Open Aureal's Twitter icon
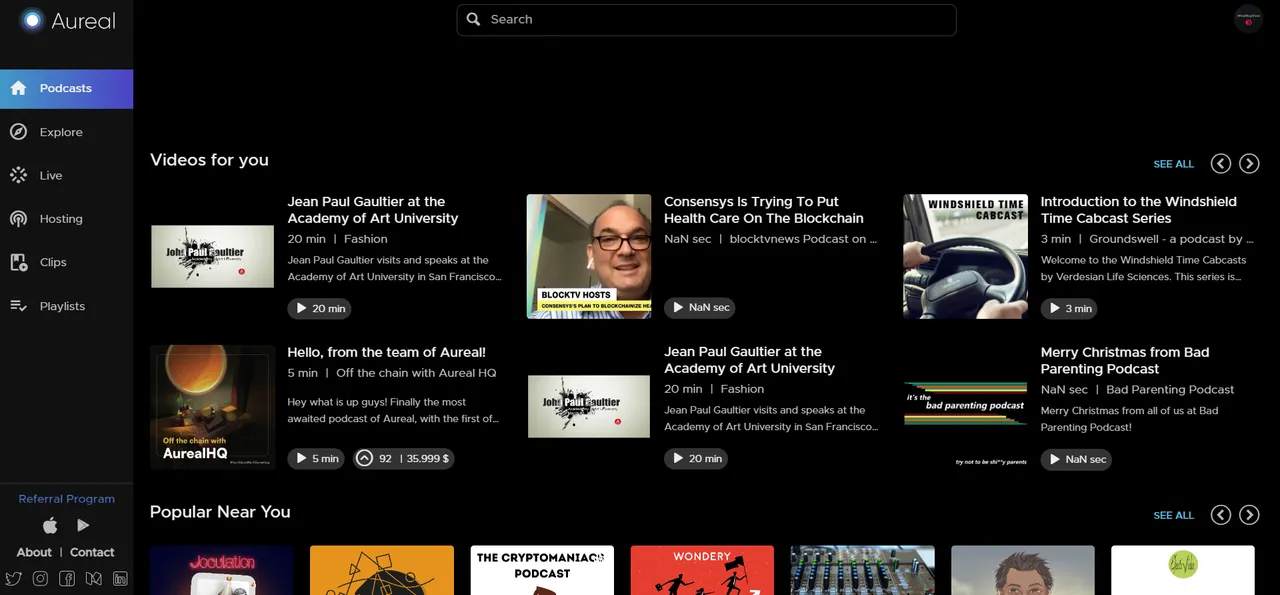 click(14, 578)
